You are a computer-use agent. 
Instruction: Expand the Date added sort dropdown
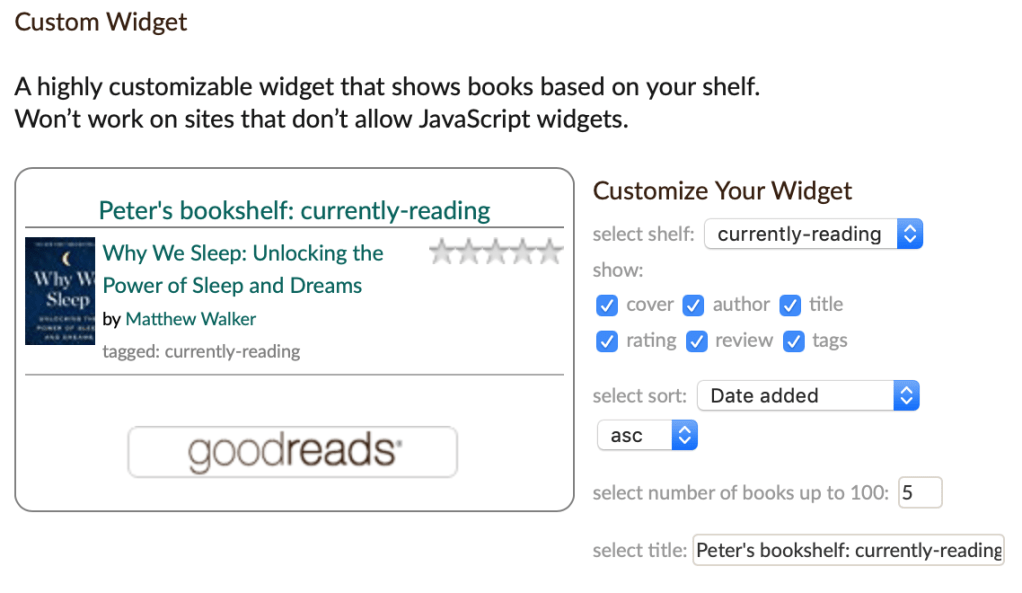tap(807, 396)
